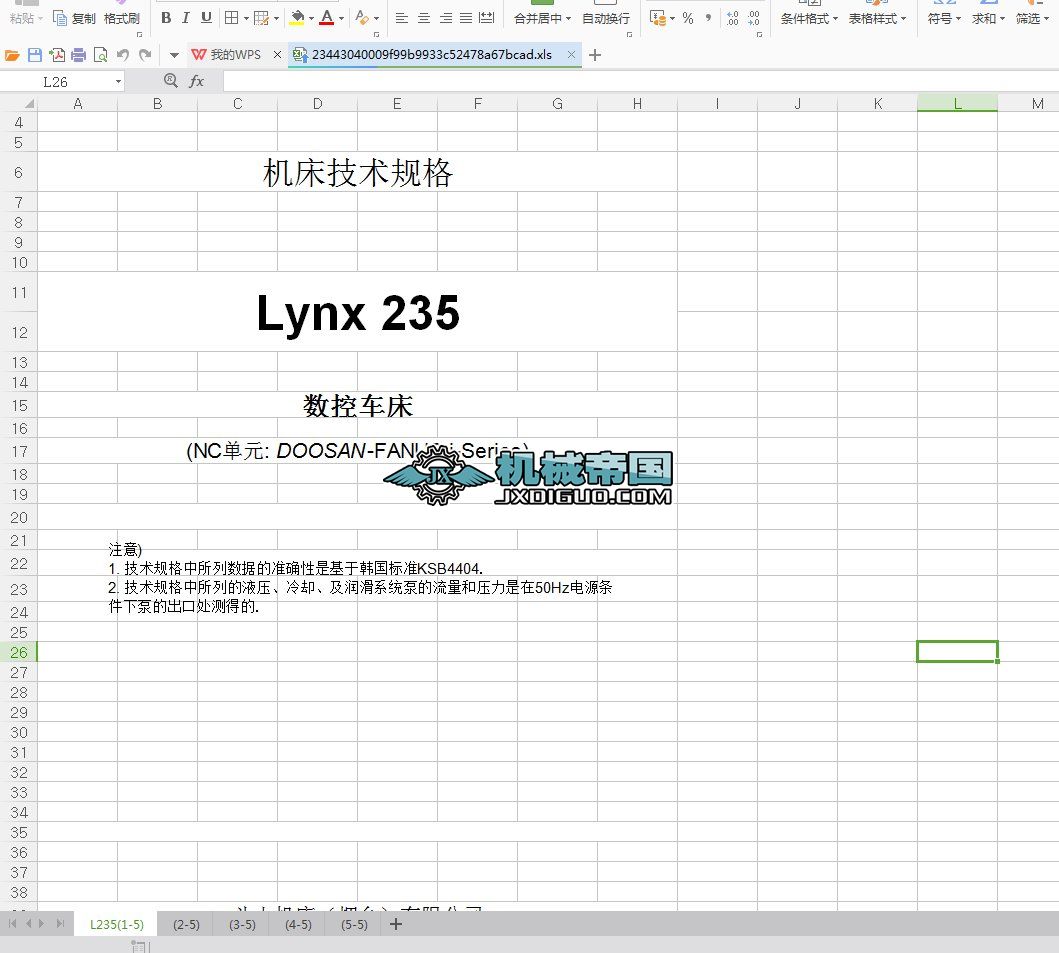This screenshot has width=1059, height=953.
Task: Switch to sheet tab (2-5)
Action: pos(186,925)
